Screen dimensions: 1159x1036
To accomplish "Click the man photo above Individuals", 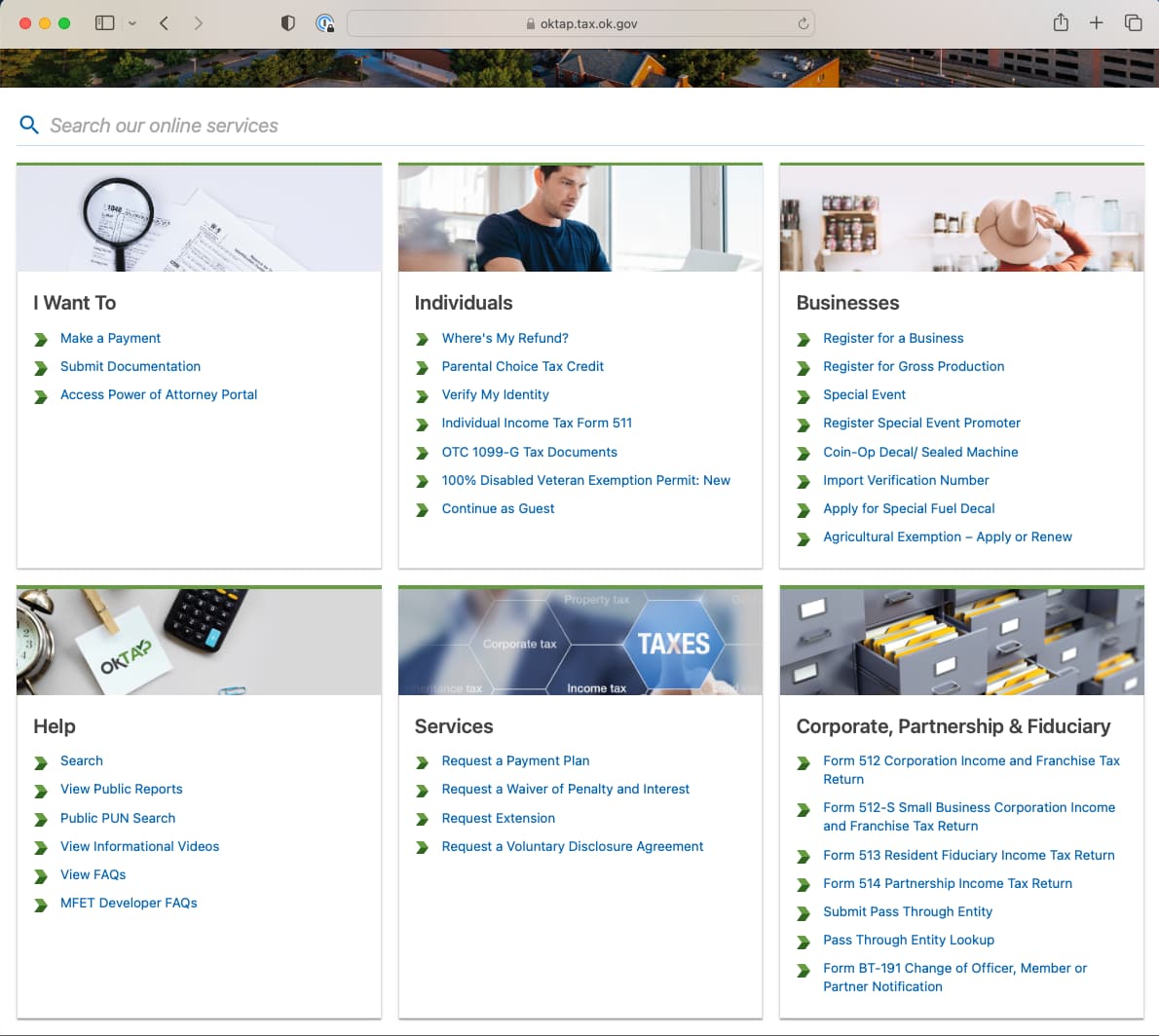I will [x=580, y=218].
